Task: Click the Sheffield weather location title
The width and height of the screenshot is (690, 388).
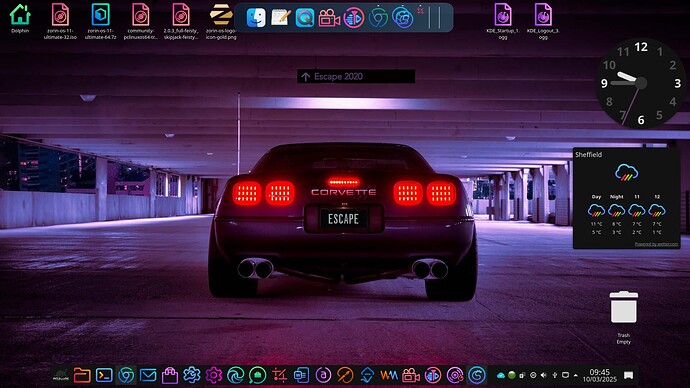Action: point(588,154)
